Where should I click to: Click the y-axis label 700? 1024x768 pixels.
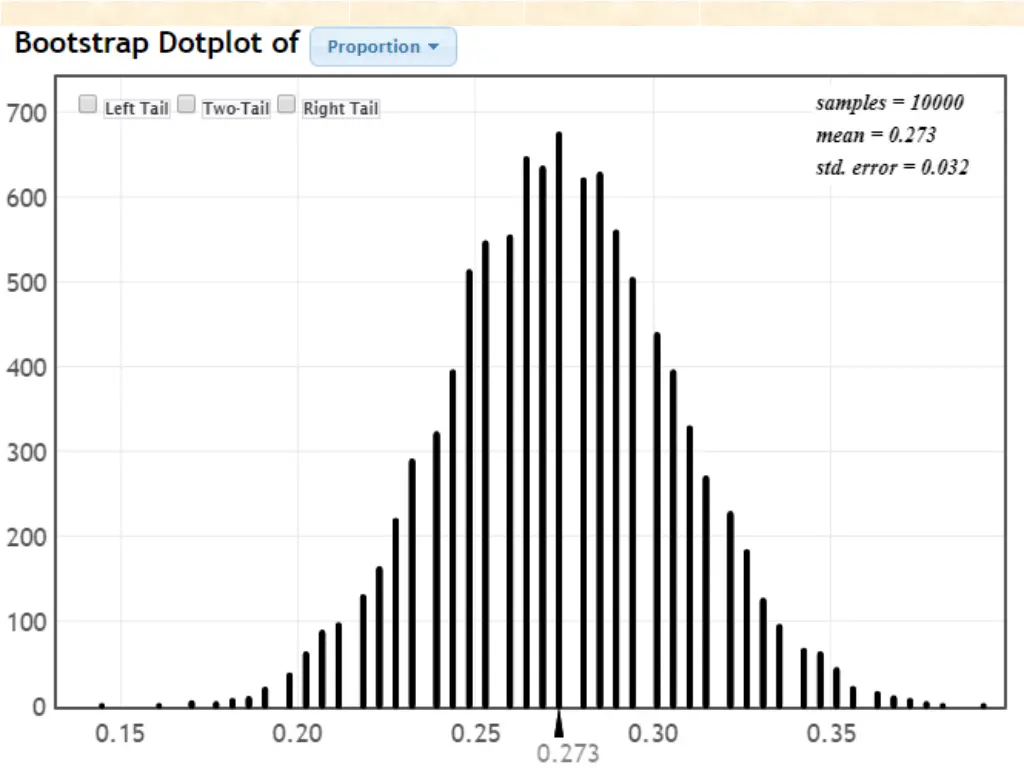pyautogui.click(x=27, y=114)
